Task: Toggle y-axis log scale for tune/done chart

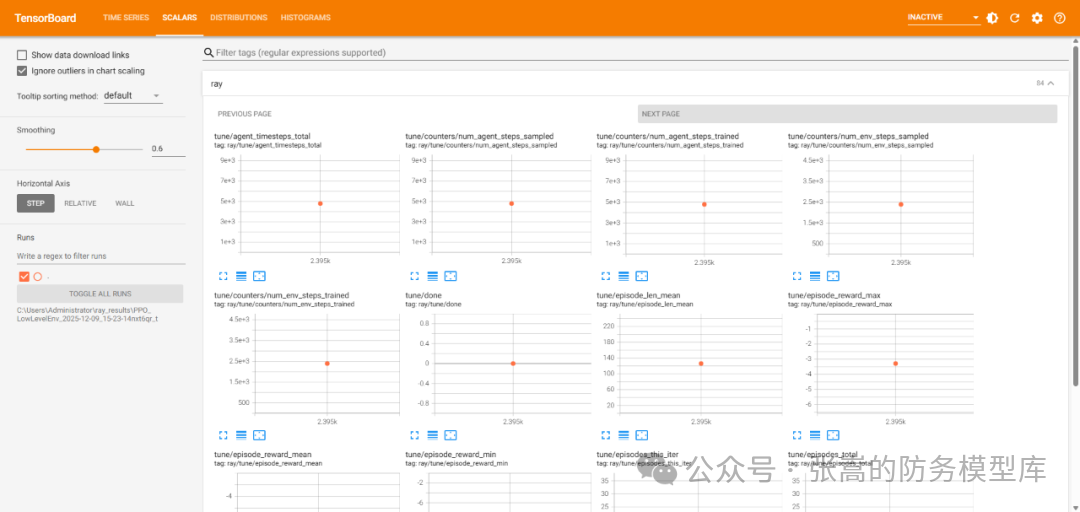Action: click(433, 436)
